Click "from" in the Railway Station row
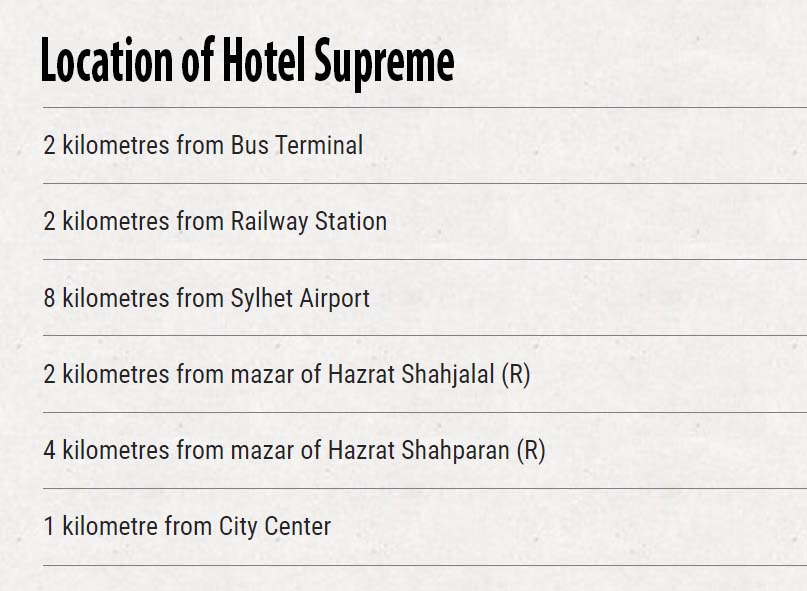Screen dimensions: 807x591 coord(200,221)
